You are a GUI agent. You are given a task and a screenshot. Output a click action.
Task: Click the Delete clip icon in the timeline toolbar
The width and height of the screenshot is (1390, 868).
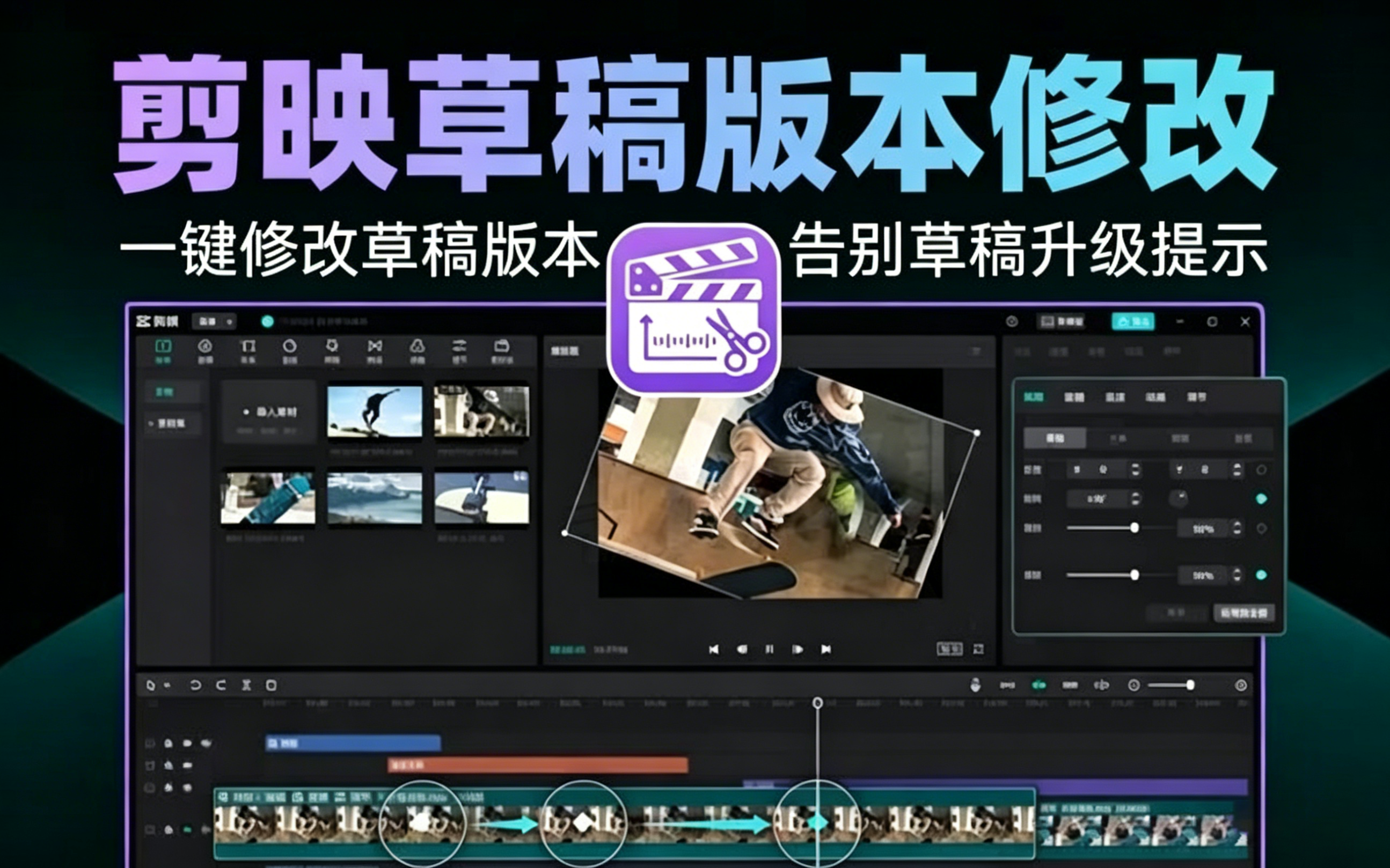[x=272, y=685]
